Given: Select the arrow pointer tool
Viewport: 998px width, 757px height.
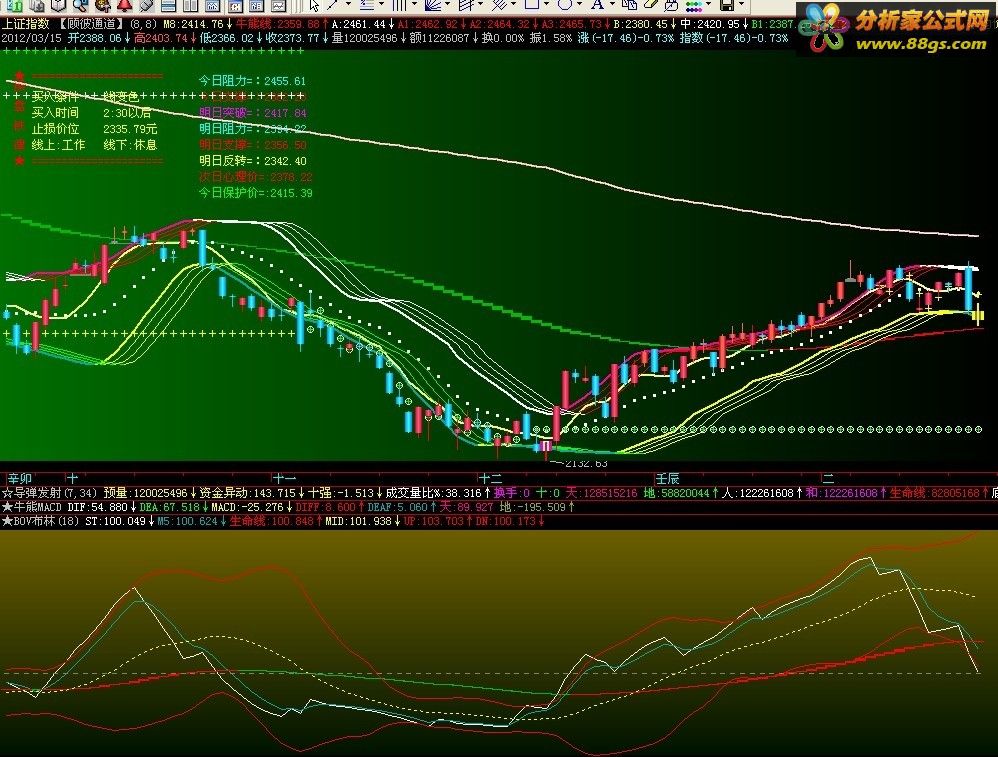Looking at the screenshot, I should [x=314, y=5].
